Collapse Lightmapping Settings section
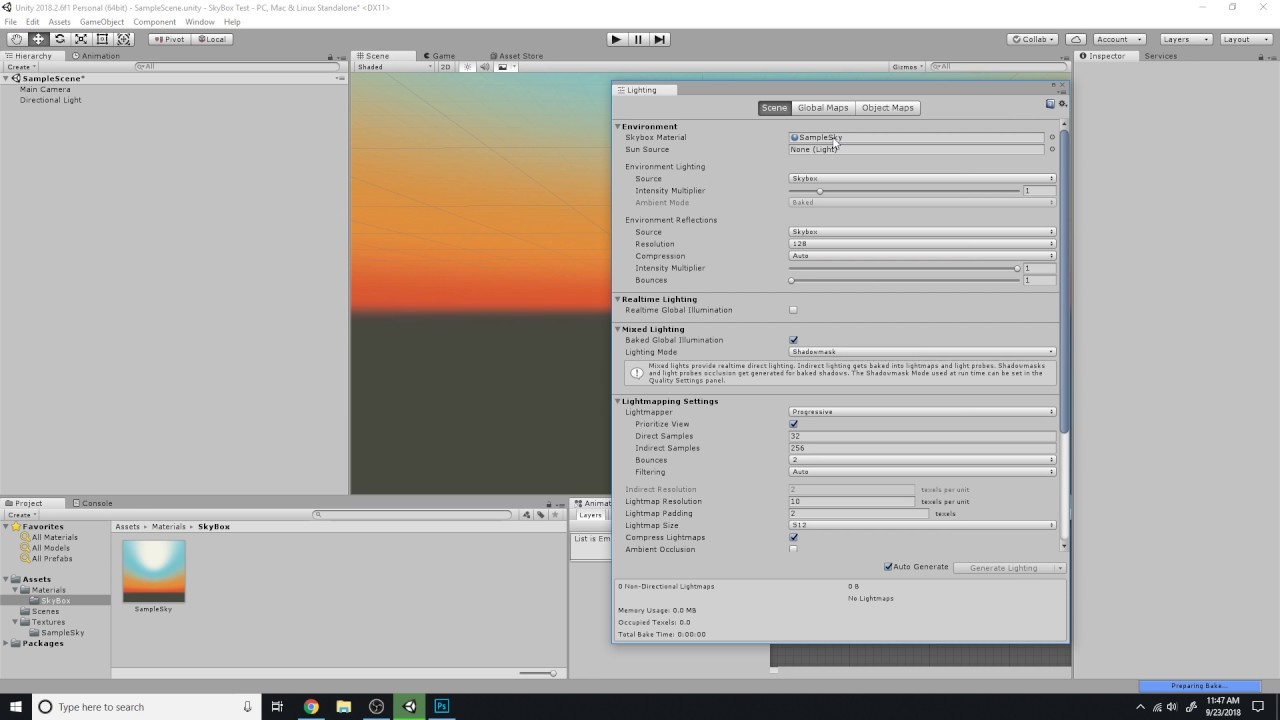1280x720 pixels. [618, 401]
